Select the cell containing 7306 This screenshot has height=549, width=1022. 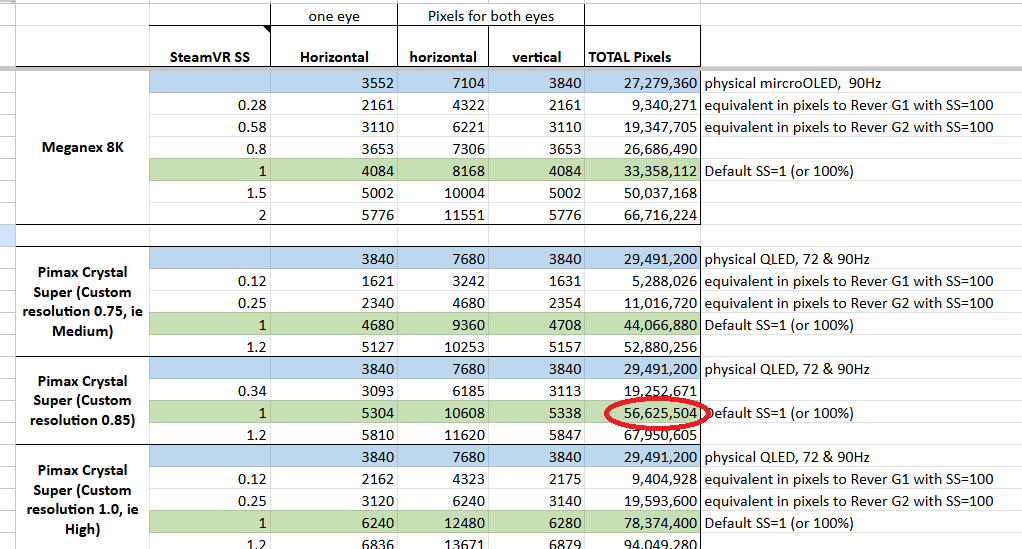(443, 149)
